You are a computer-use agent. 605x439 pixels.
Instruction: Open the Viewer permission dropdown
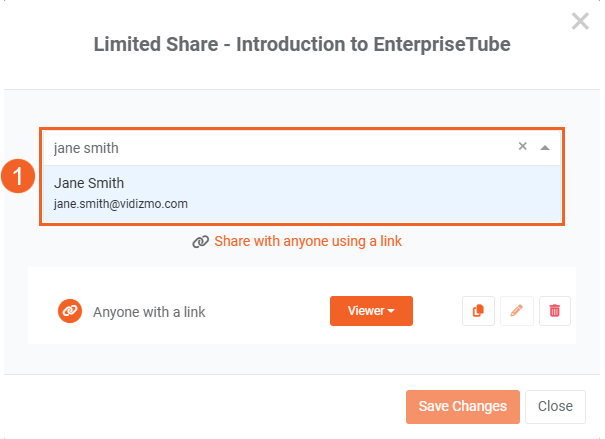point(370,311)
